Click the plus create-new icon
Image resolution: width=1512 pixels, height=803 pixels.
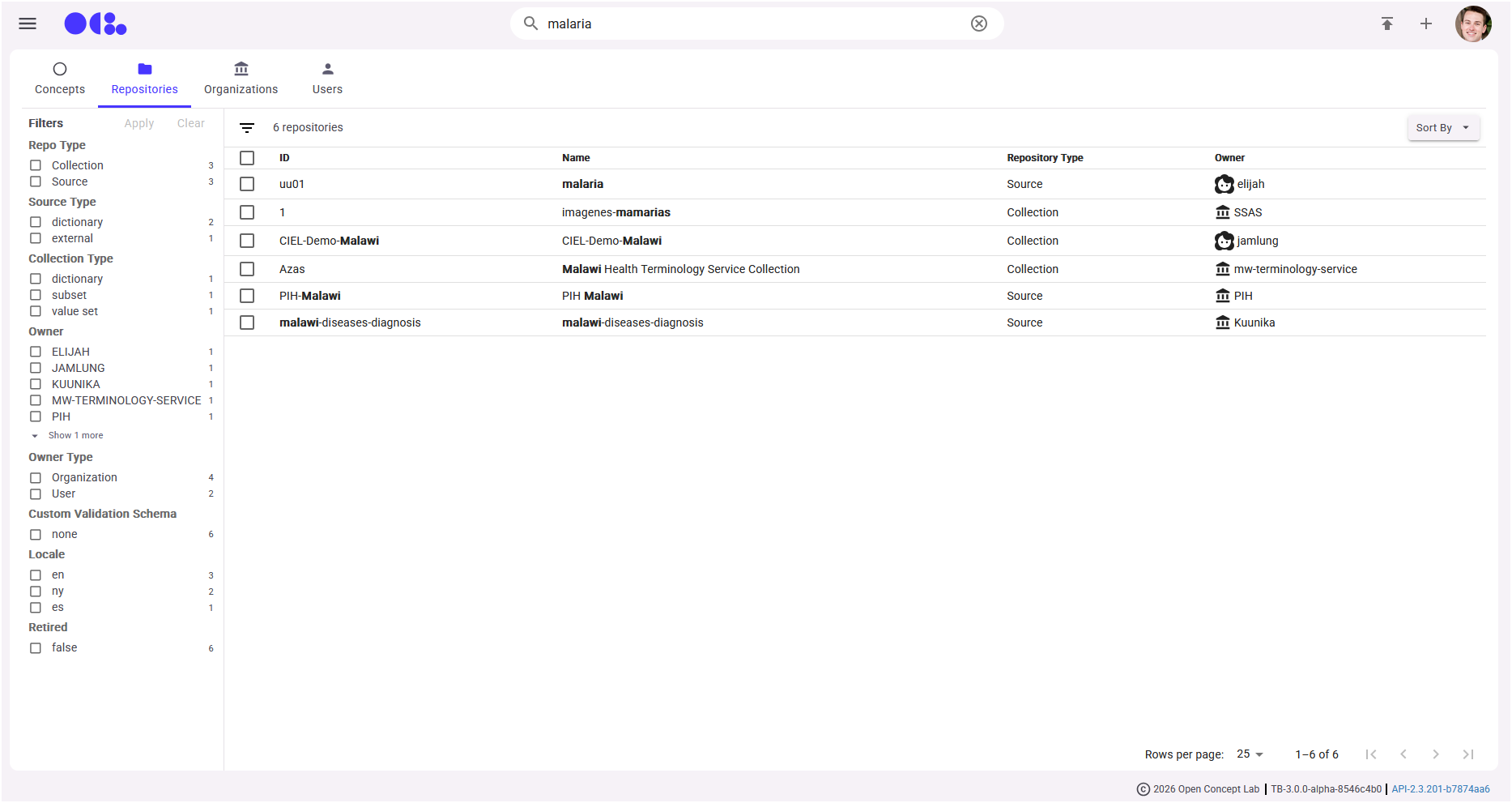point(1425,23)
